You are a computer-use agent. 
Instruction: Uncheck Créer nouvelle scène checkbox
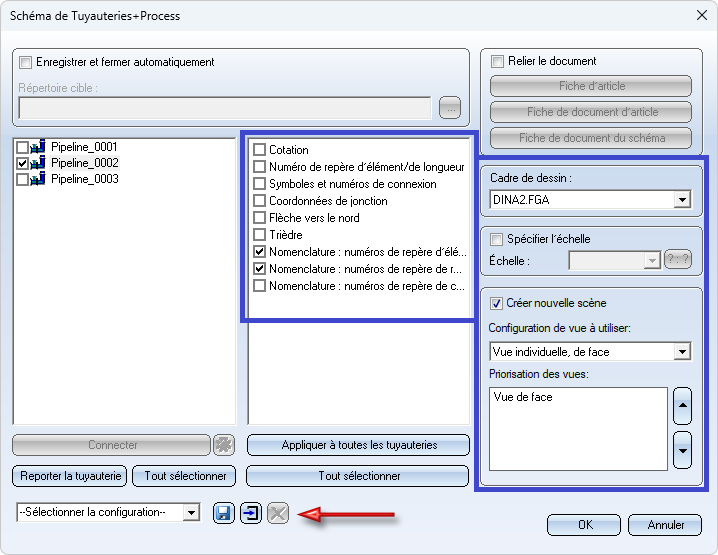point(496,303)
